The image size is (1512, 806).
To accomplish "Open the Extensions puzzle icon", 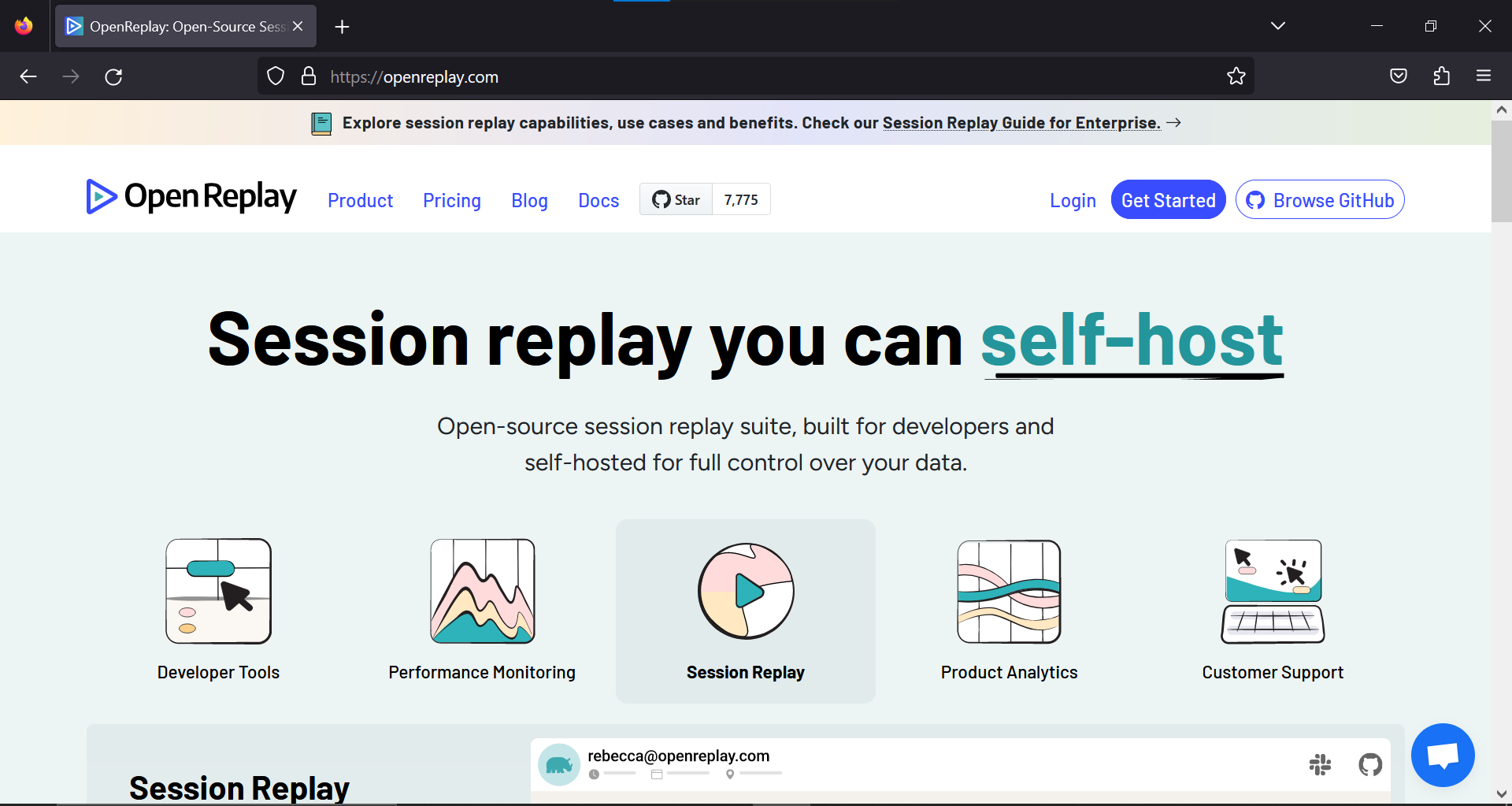I will (1441, 76).
